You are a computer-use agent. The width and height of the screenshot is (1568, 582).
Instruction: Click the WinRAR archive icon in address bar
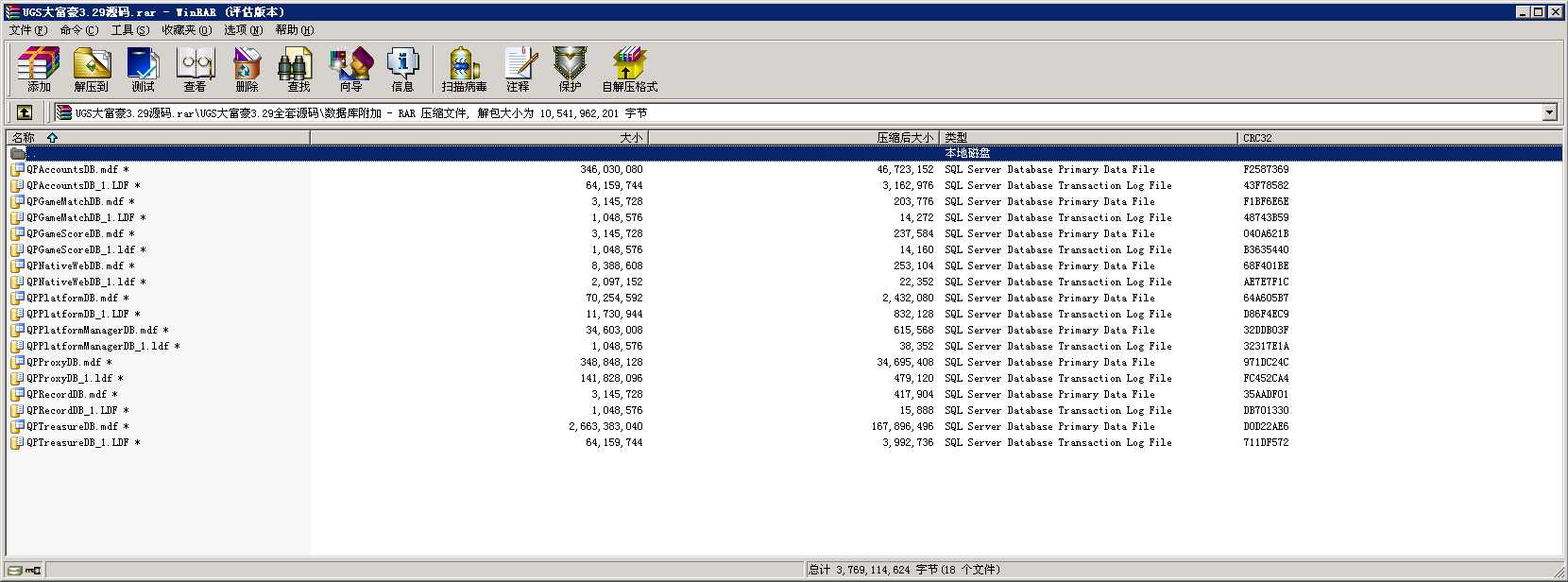coord(63,112)
